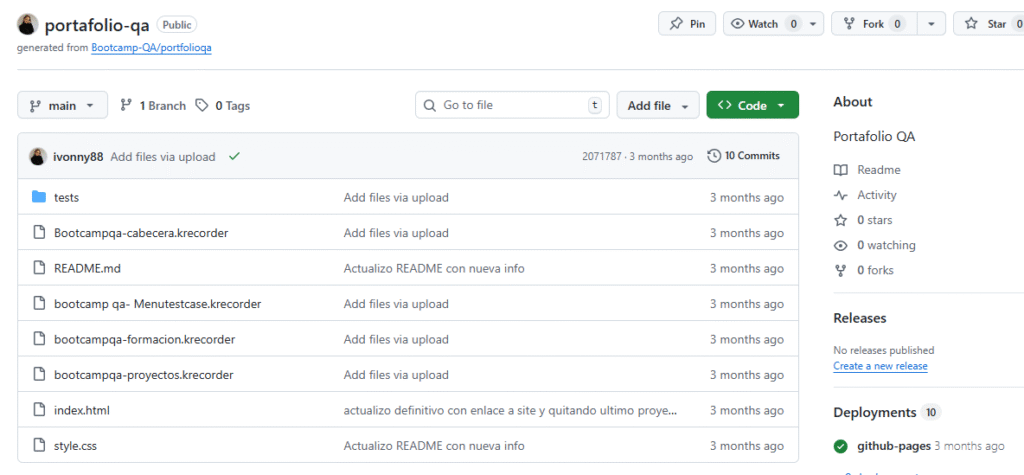Open the tests row commit message
Screen dimensions: 1024x475
pyautogui.click(x=396, y=197)
